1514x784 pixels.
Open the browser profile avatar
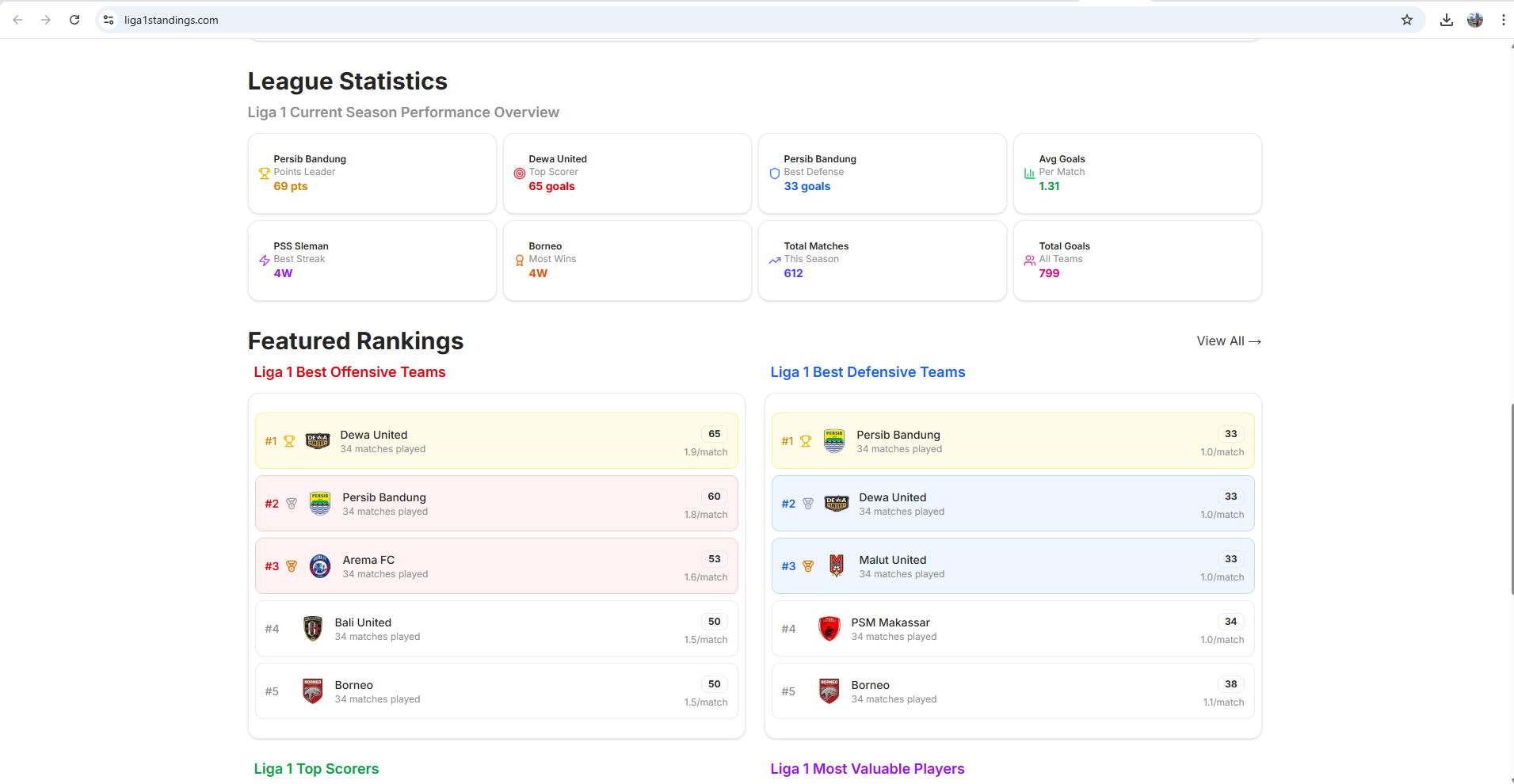pyautogui.click(x=1475, y=20)
